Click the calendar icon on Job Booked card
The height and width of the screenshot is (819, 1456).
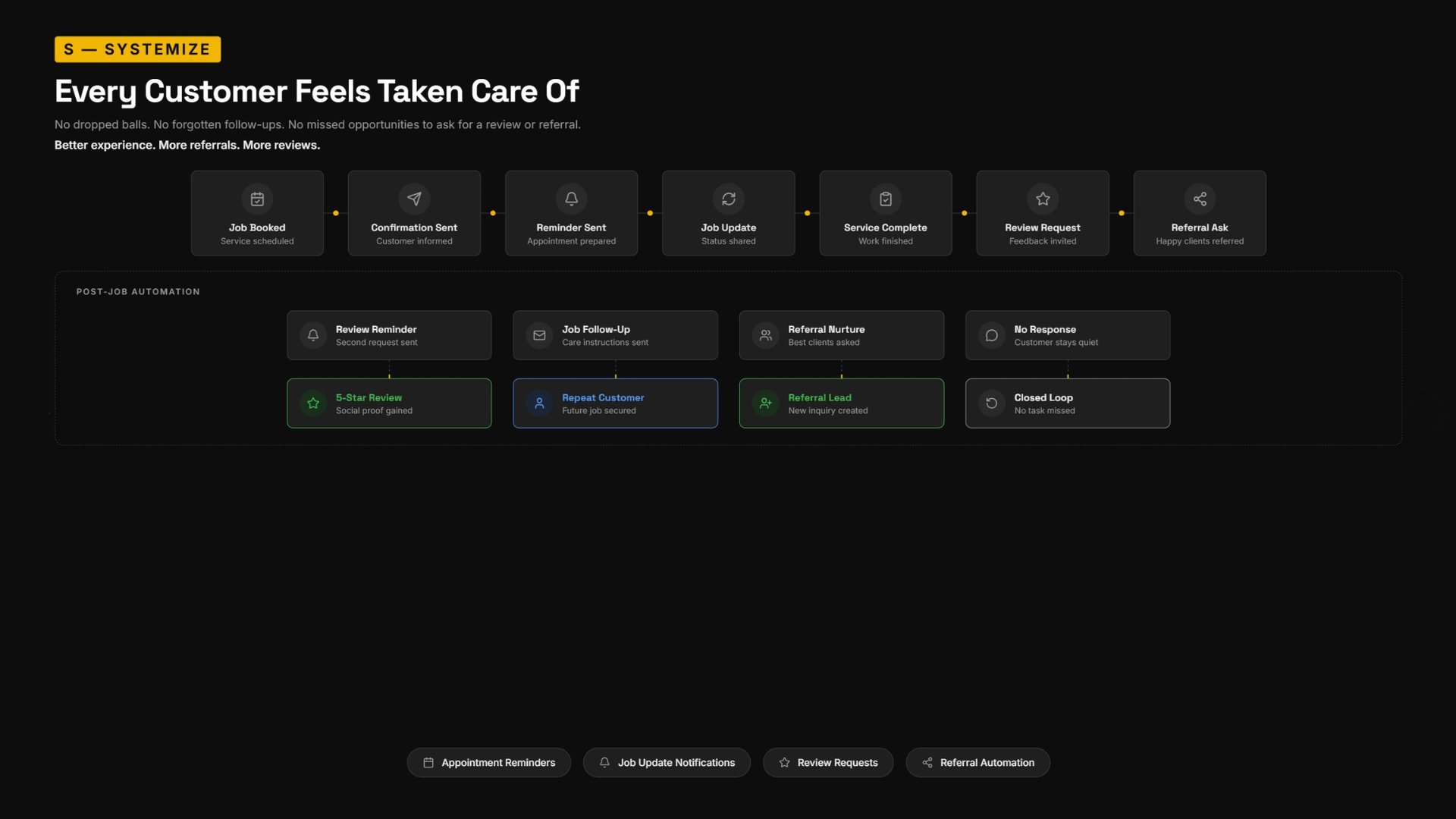[257, 199]
